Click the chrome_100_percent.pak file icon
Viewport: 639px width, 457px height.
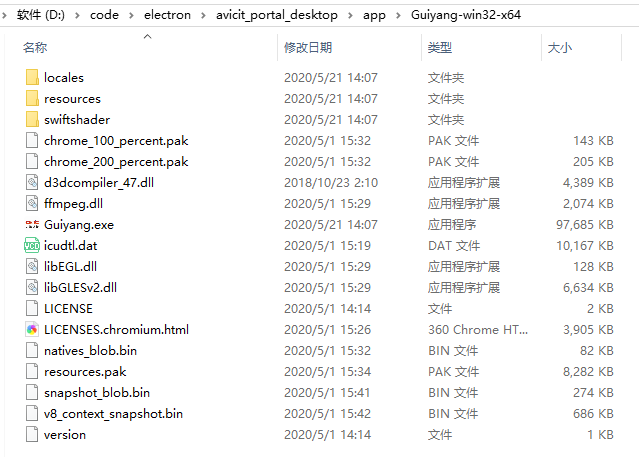[32, 140]
